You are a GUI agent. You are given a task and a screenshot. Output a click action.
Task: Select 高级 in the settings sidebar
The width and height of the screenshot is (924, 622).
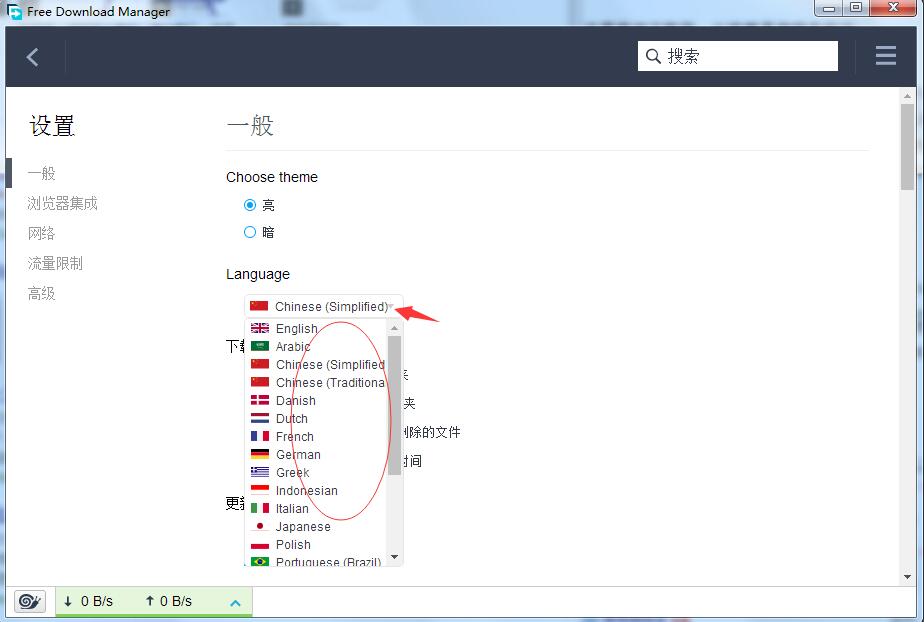point(41,293)
